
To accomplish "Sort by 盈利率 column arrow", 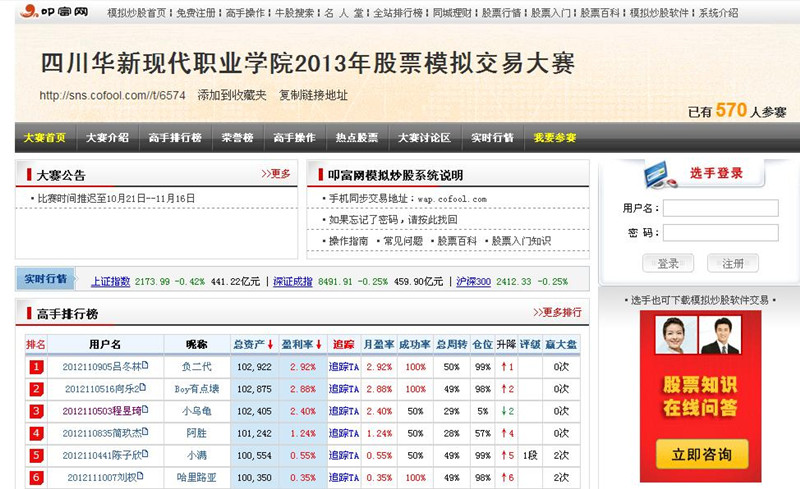I will coord(319,345).
